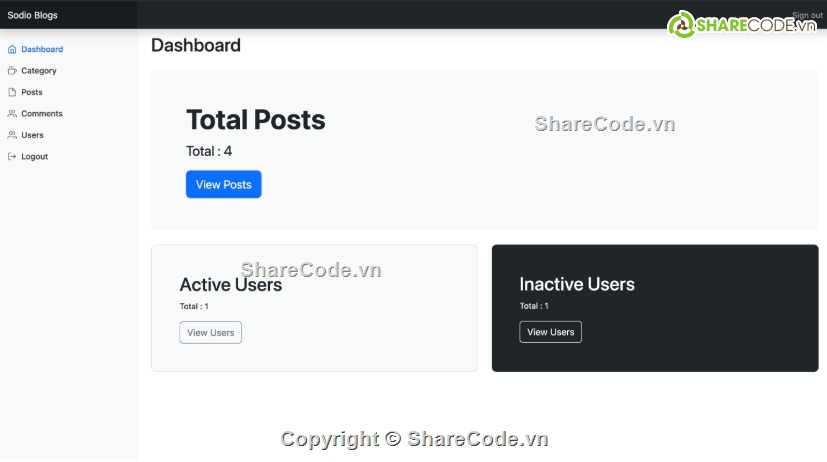Click the Logout arrow icon in sidebar
This screenshot has width=827, height=462.
12,157
